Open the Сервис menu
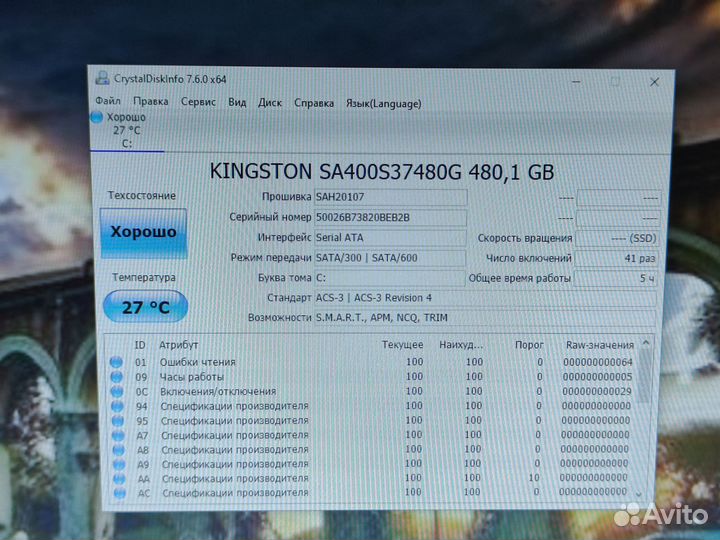Screen dimensions: 720x540 (x=198, y=102)
